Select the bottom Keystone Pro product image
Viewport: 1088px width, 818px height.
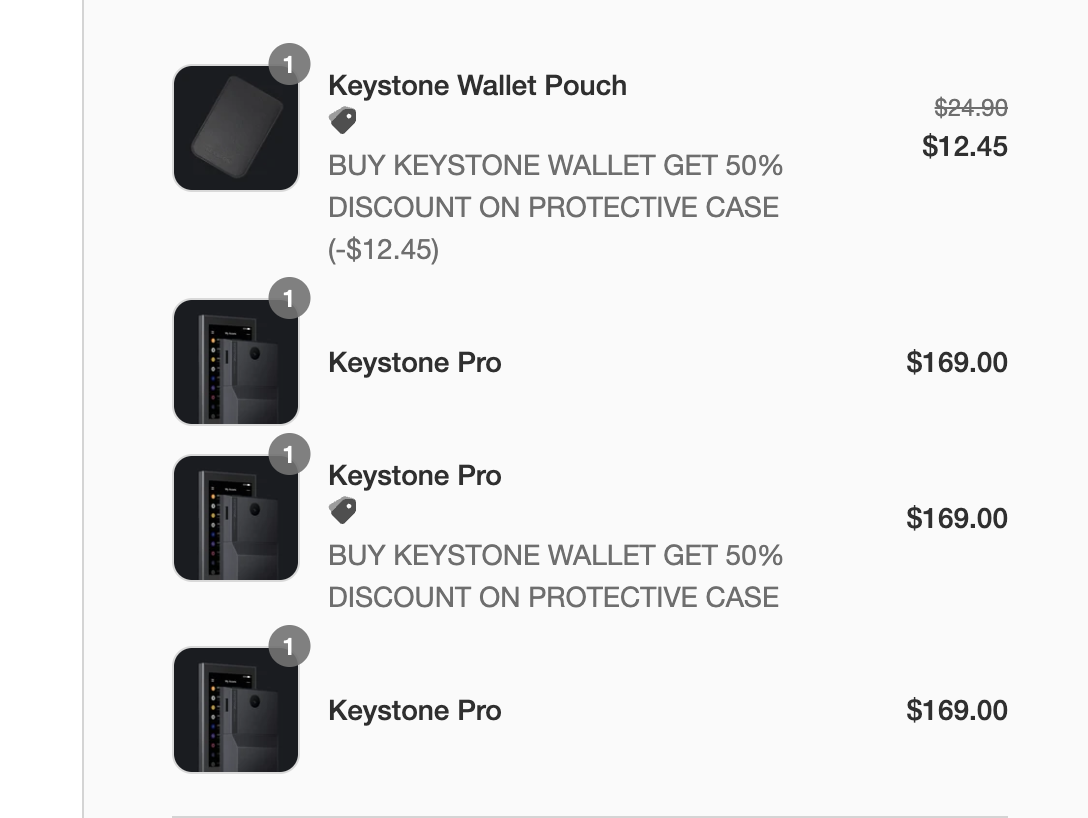pos(235,710)
